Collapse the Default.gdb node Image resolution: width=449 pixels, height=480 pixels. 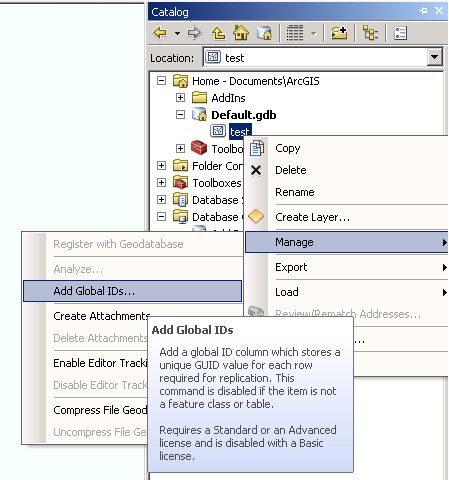[180, 115]
